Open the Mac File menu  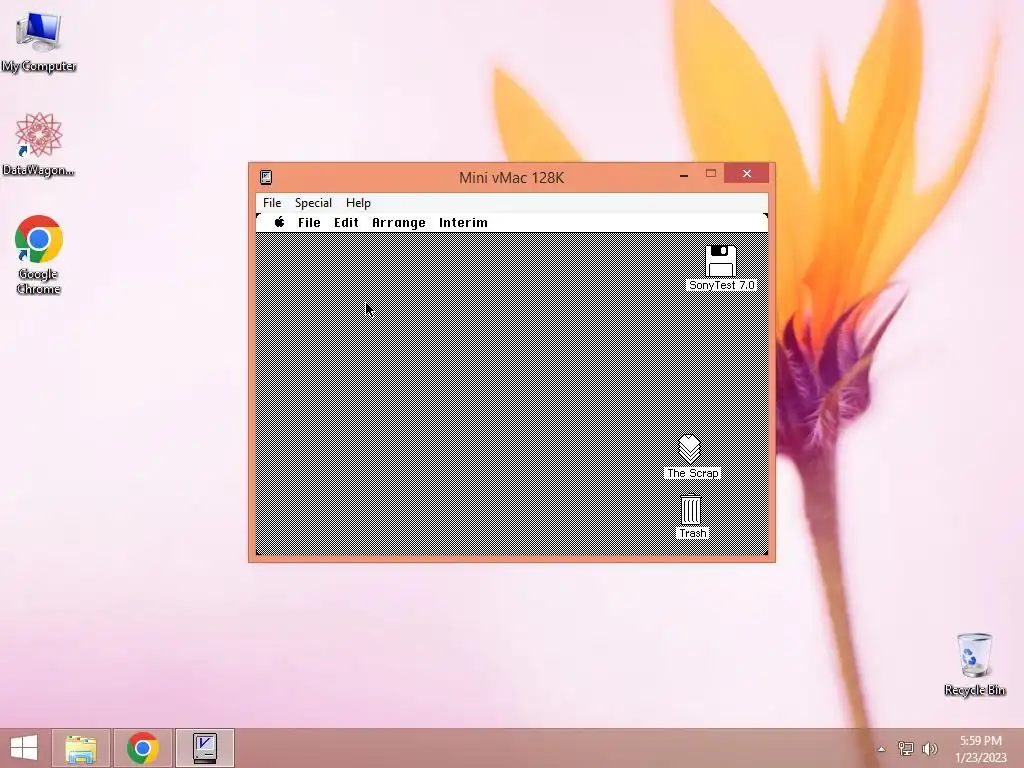tap(309, 223)
